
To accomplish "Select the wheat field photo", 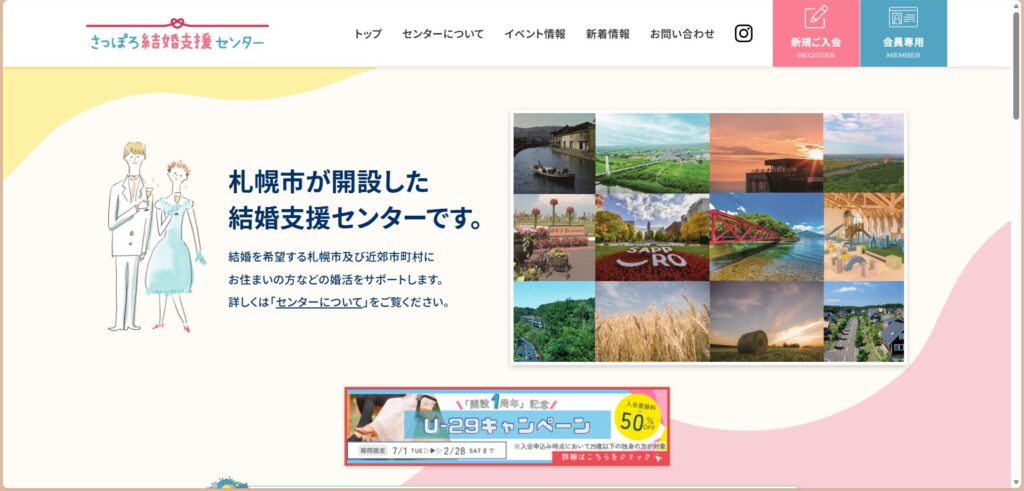I will pyautogui.click(x=652, y=322).
